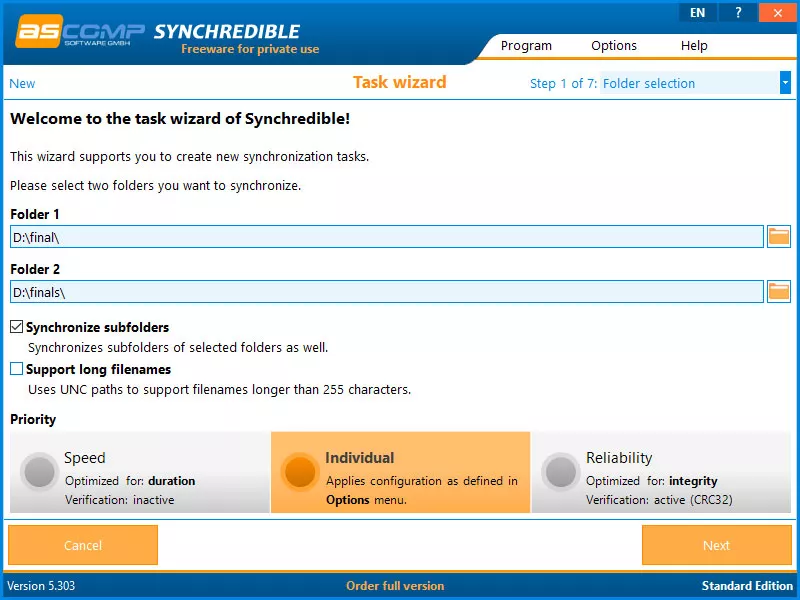Open the Program menu

click(526, 45)
